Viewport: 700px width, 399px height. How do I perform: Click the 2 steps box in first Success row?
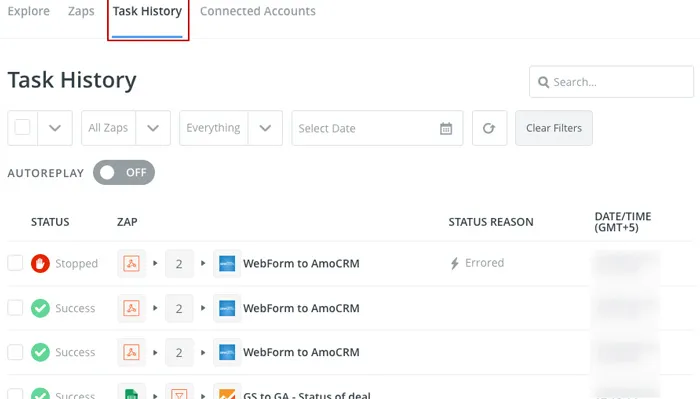click(x=179, y=308)
